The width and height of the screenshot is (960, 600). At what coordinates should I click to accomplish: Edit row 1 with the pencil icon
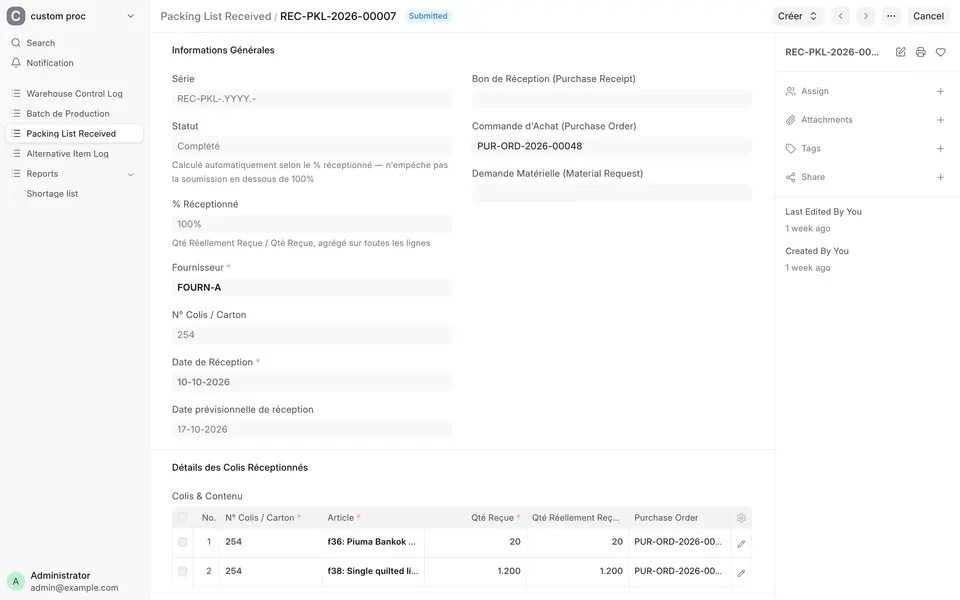(741, 544)
